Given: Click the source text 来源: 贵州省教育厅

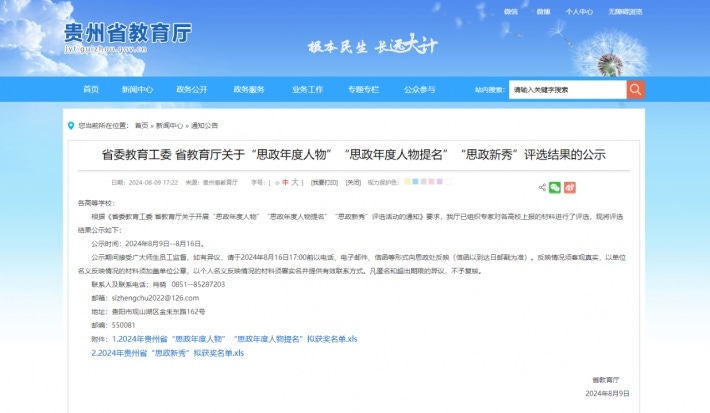Looking at the screenshot, I should (x=211, y=182).
